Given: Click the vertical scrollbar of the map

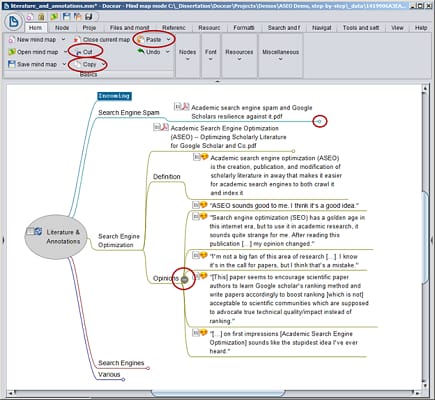Looking at the screenshot, I should pyautogui.click(x=425, y=238).
